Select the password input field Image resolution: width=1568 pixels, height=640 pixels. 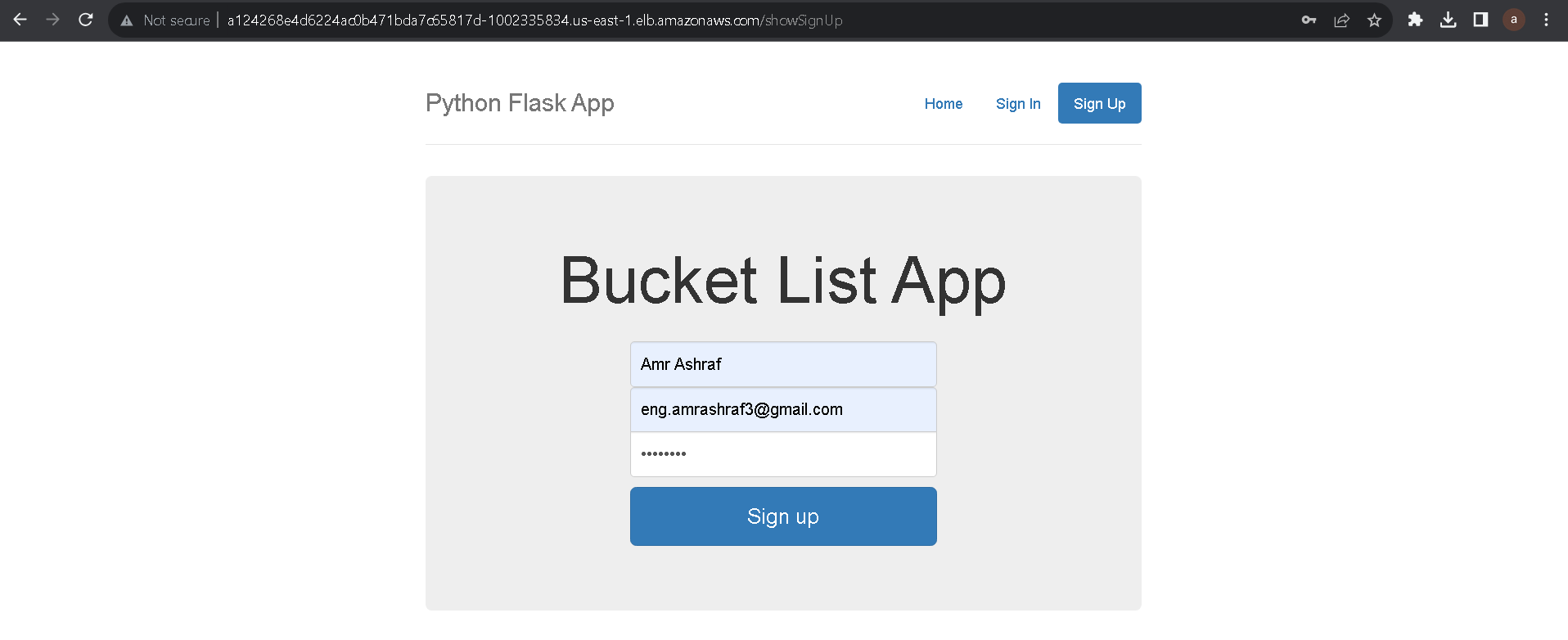pyautogui.click(x=782, y=453)
